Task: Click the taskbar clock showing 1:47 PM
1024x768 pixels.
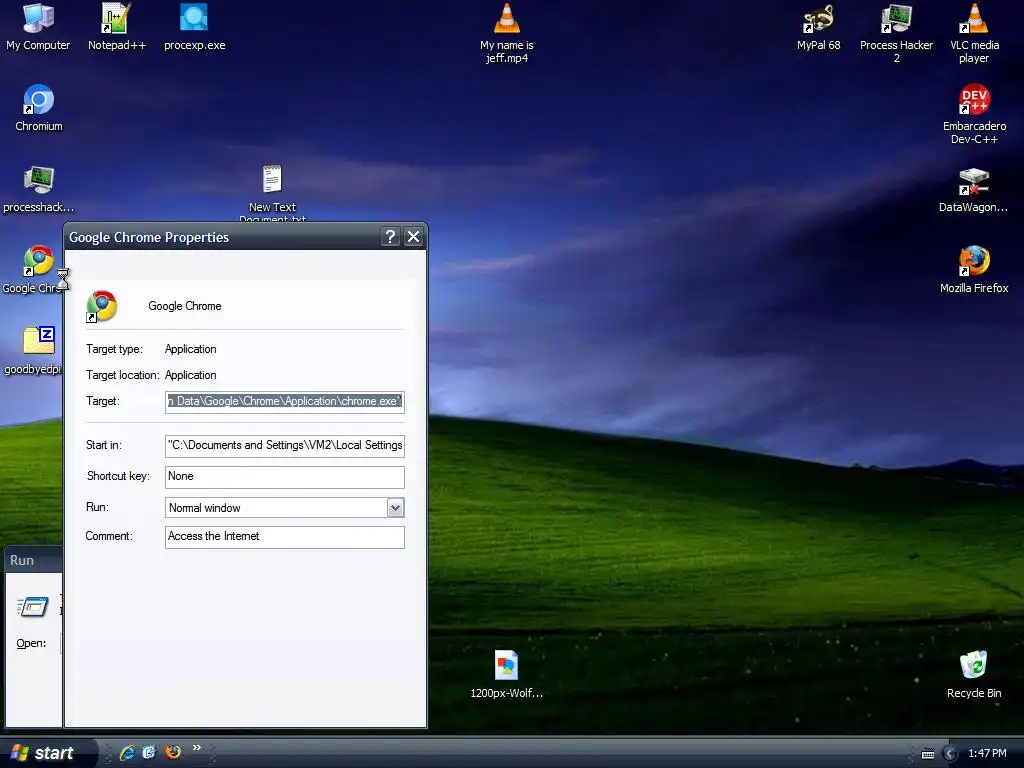Action: [x=987, y=753]
